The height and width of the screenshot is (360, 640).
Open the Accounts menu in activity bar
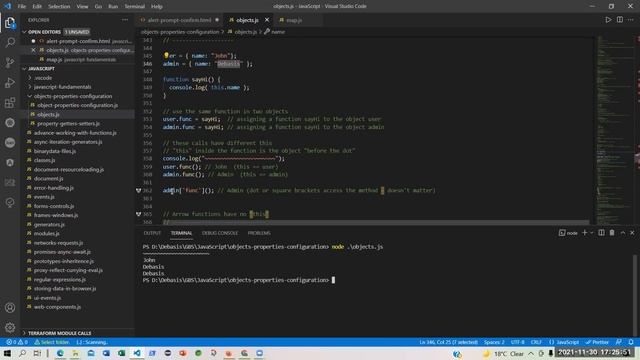pos(10,308)
